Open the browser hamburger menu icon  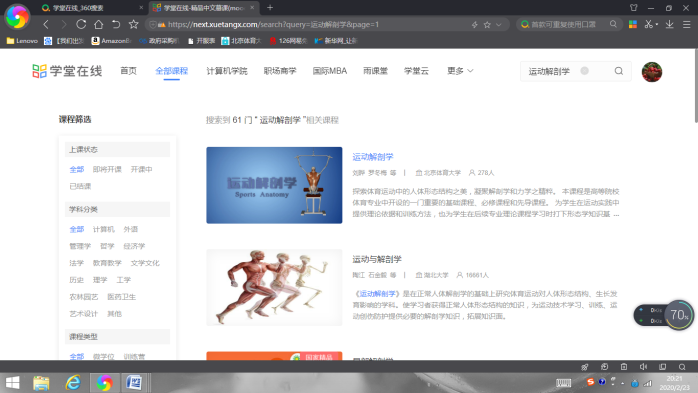tap(686, 24)
